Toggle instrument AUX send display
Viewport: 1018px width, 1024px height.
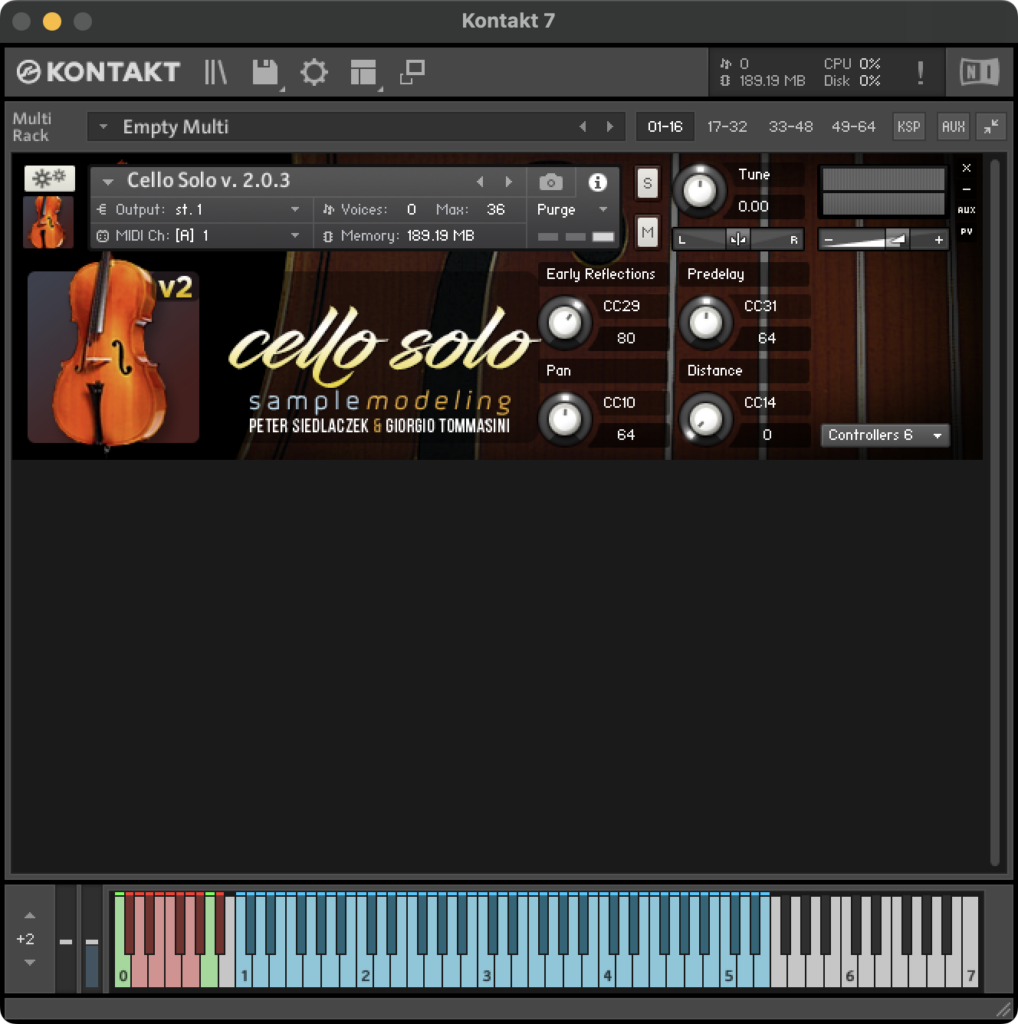click(x=966, y=210)
